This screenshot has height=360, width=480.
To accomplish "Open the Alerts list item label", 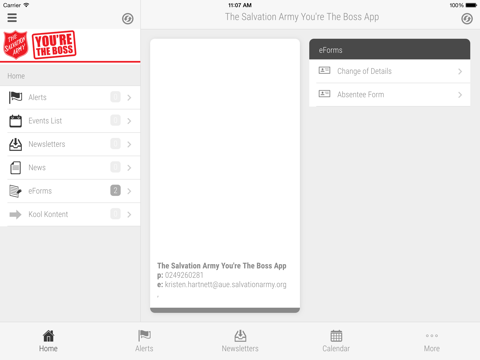I will point(37,97).
